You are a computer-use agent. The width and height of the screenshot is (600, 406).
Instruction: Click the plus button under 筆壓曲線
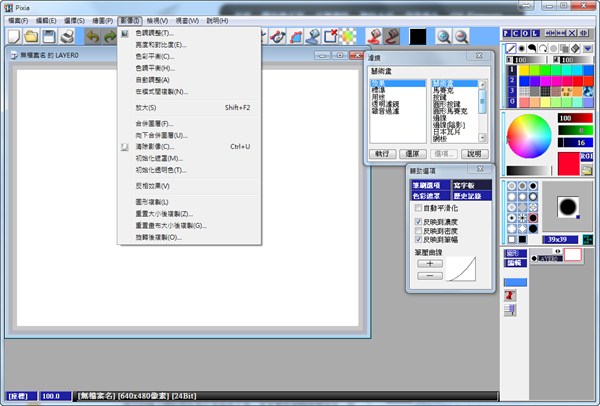click(430, 263)
